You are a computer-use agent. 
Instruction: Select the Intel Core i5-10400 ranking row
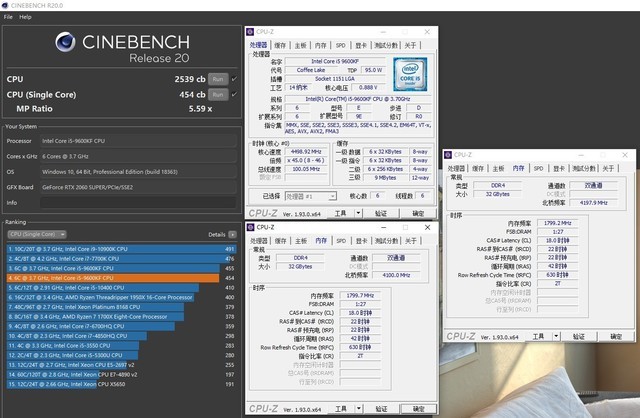click(122, 288)
